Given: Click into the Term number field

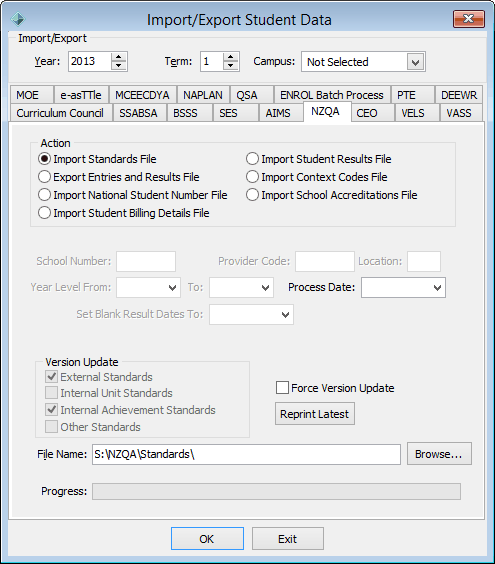Looking at the screenshot, I should (x=212, y=62).
